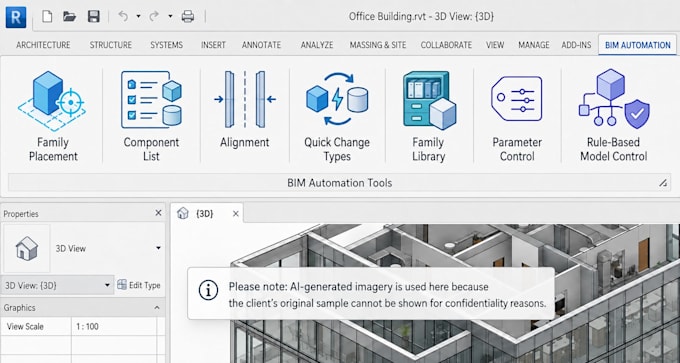Open the 3D View: {3D} instance dropdown
Viewport: 680px width, 363px height.
(x=58, y=285)
